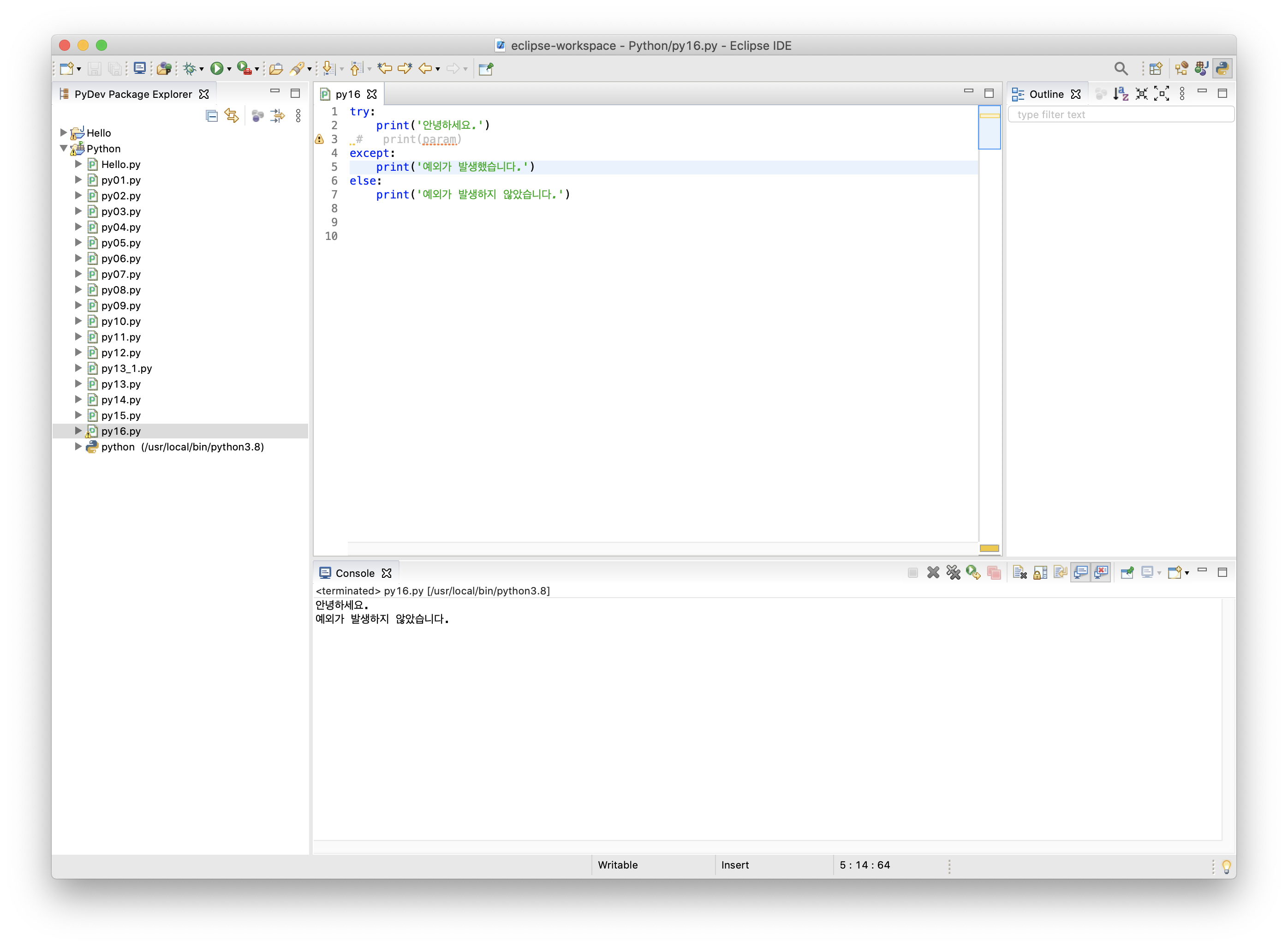The width and height of the screenshot is (1288, 947).
Task: Select py09.py in the tree
Action: pos(120,306)
